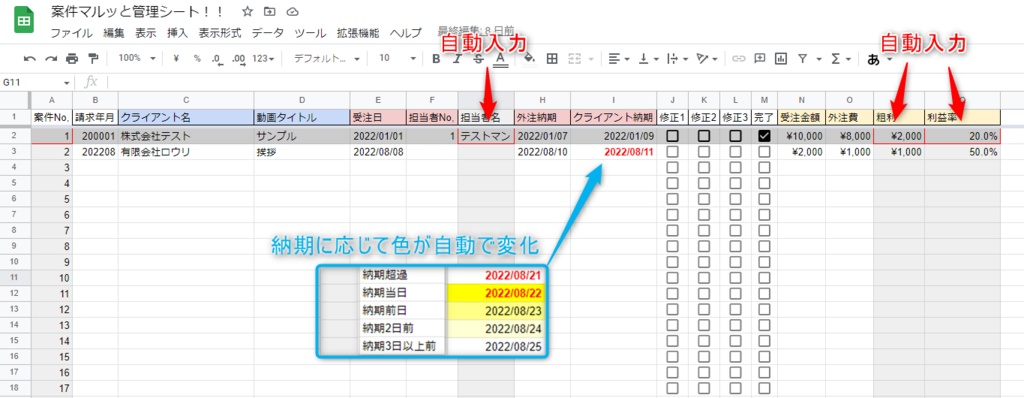
Task: Check 完了 checkbox in 案件No. 3 row
Action: click(764, 167)
